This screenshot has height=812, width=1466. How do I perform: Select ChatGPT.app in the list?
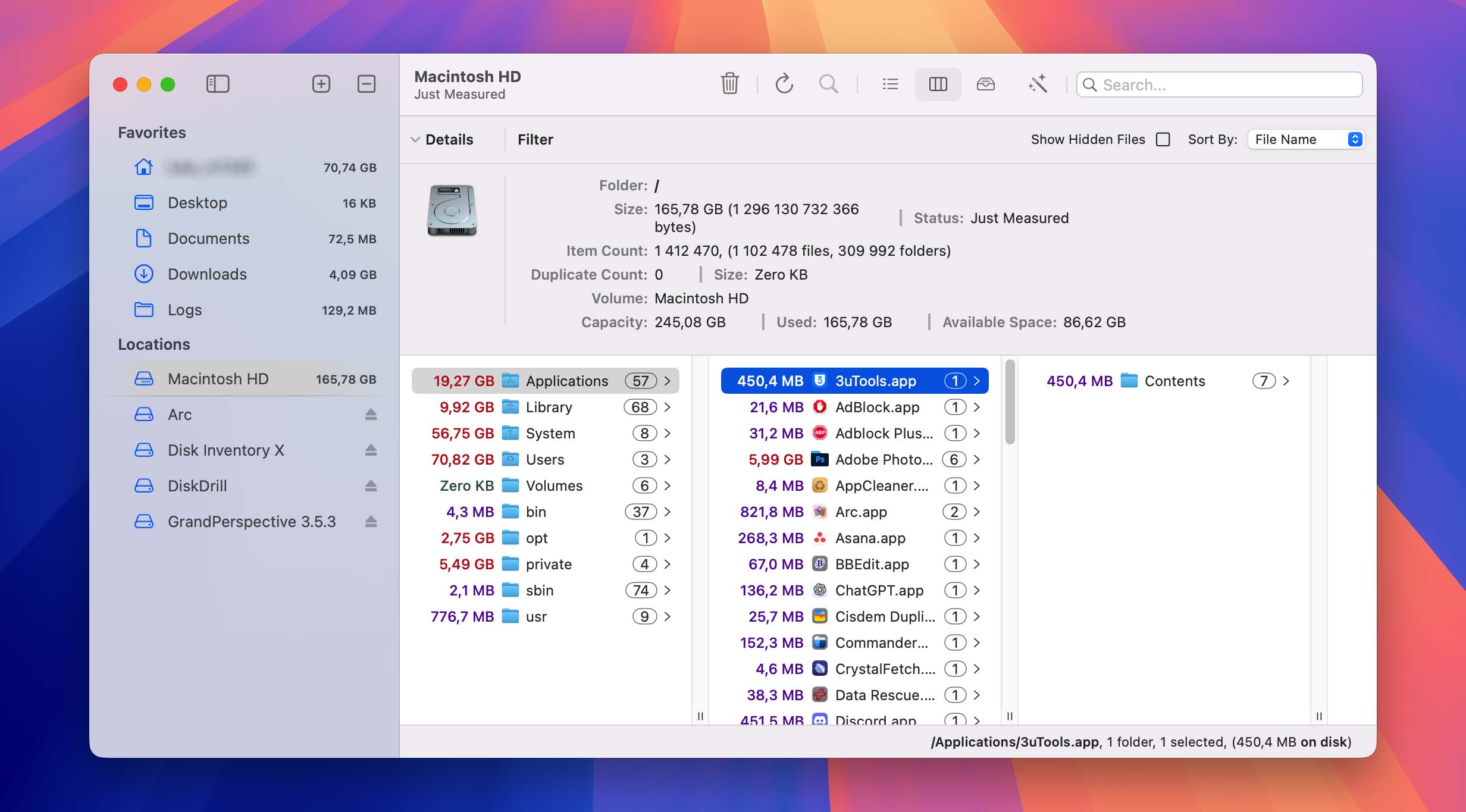pyautogui.click(x=854, y=590)
